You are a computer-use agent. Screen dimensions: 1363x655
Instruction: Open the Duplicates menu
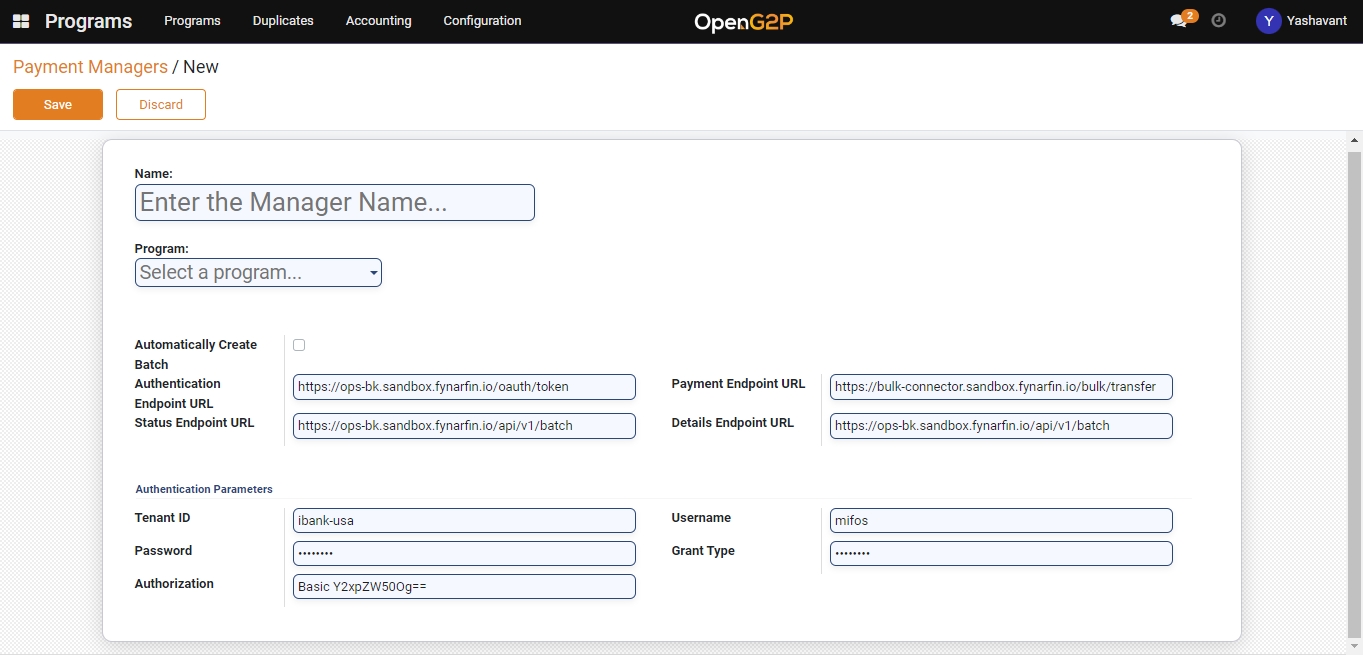[283, 21]
